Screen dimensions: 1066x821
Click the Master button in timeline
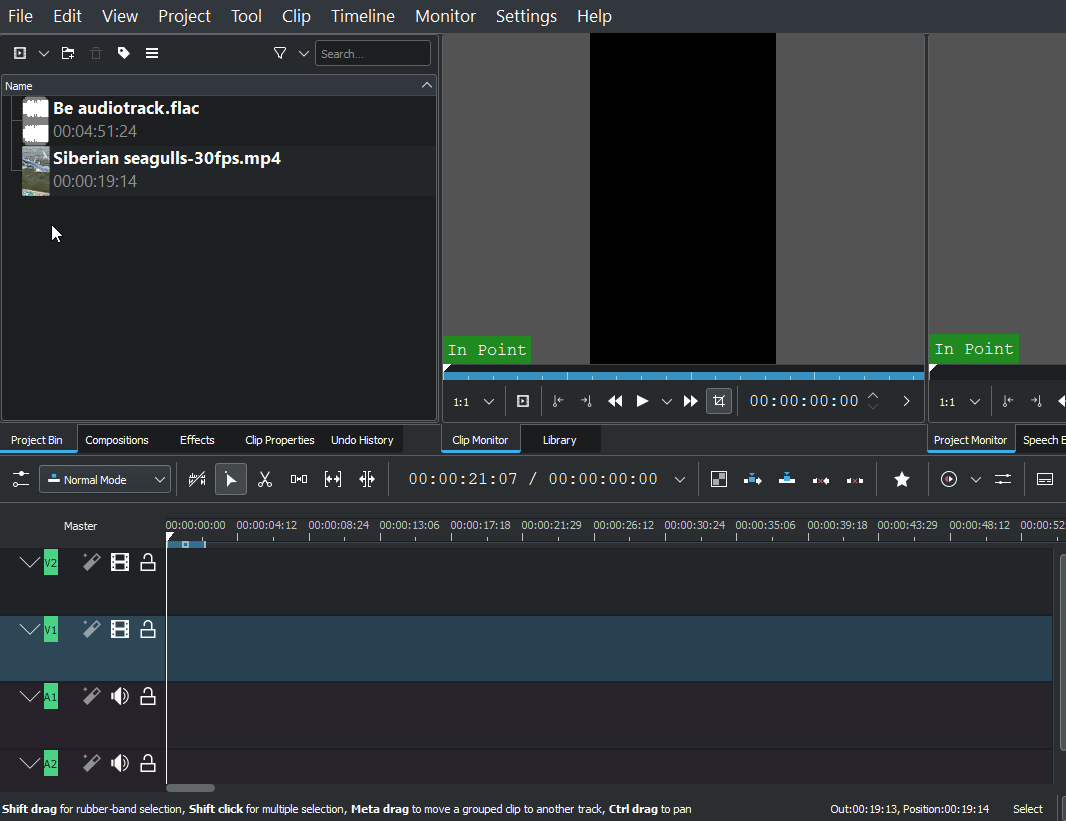(81, 526)
